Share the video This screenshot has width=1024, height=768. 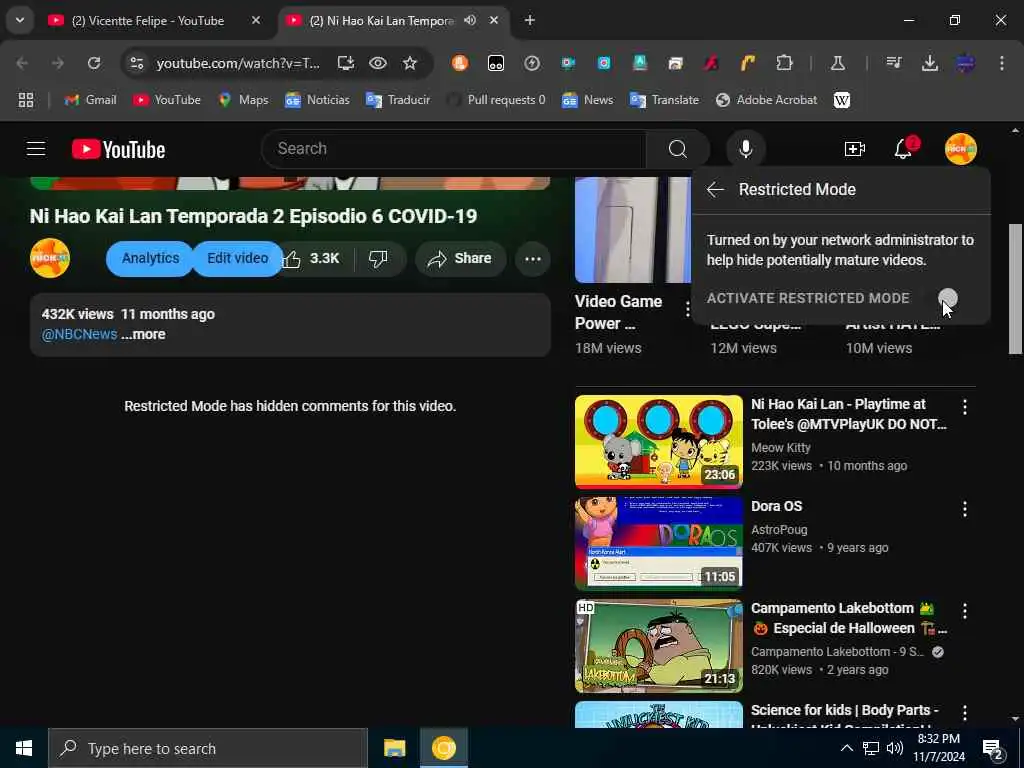pyautogui.click(x=460, y=259)
